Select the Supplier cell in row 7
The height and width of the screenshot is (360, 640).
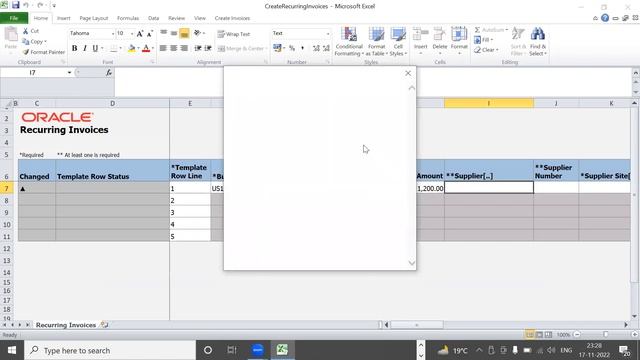pos(489,188)
